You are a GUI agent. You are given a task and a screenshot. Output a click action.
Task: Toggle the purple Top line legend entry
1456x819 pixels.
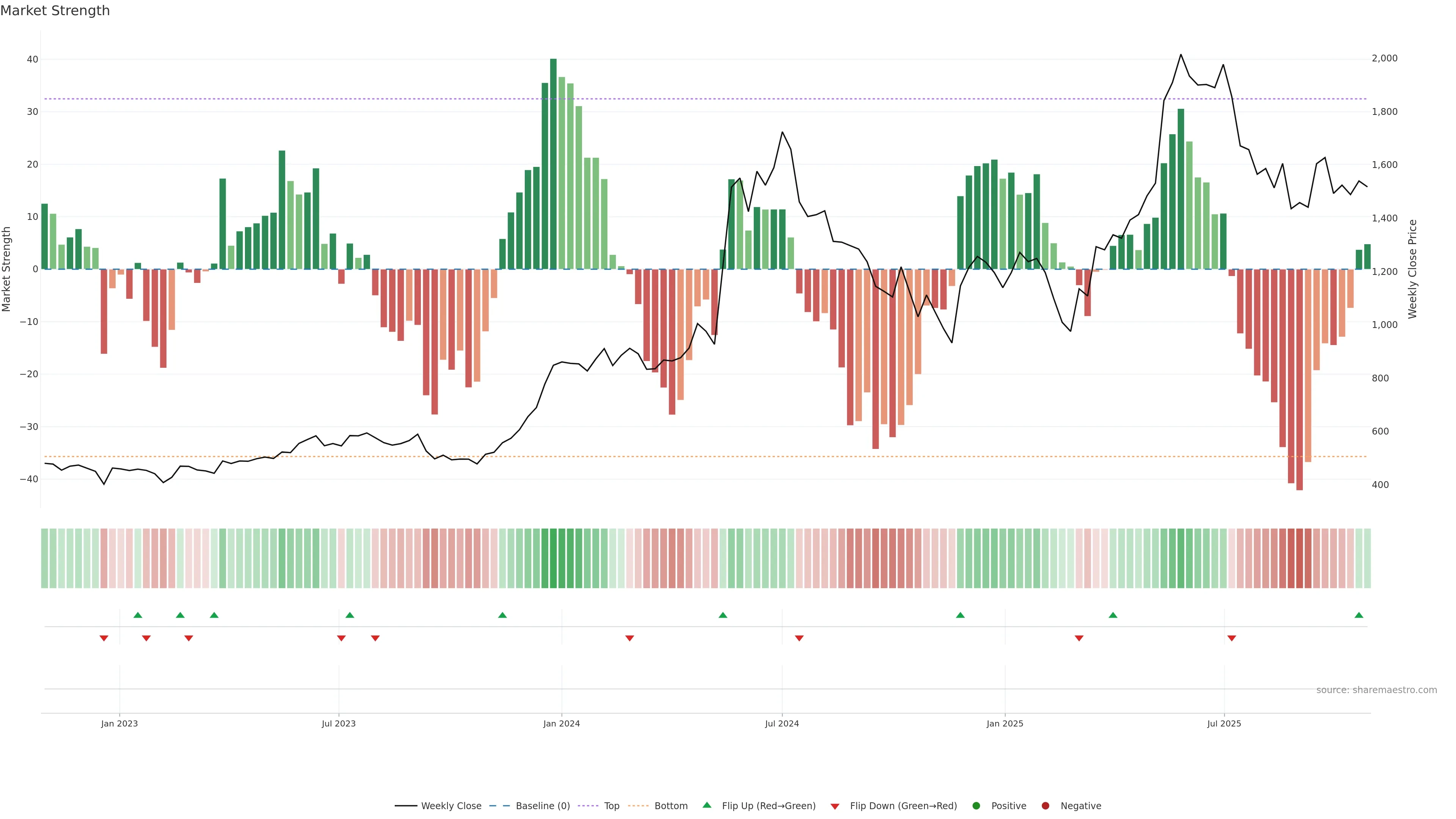click(611, 806)
